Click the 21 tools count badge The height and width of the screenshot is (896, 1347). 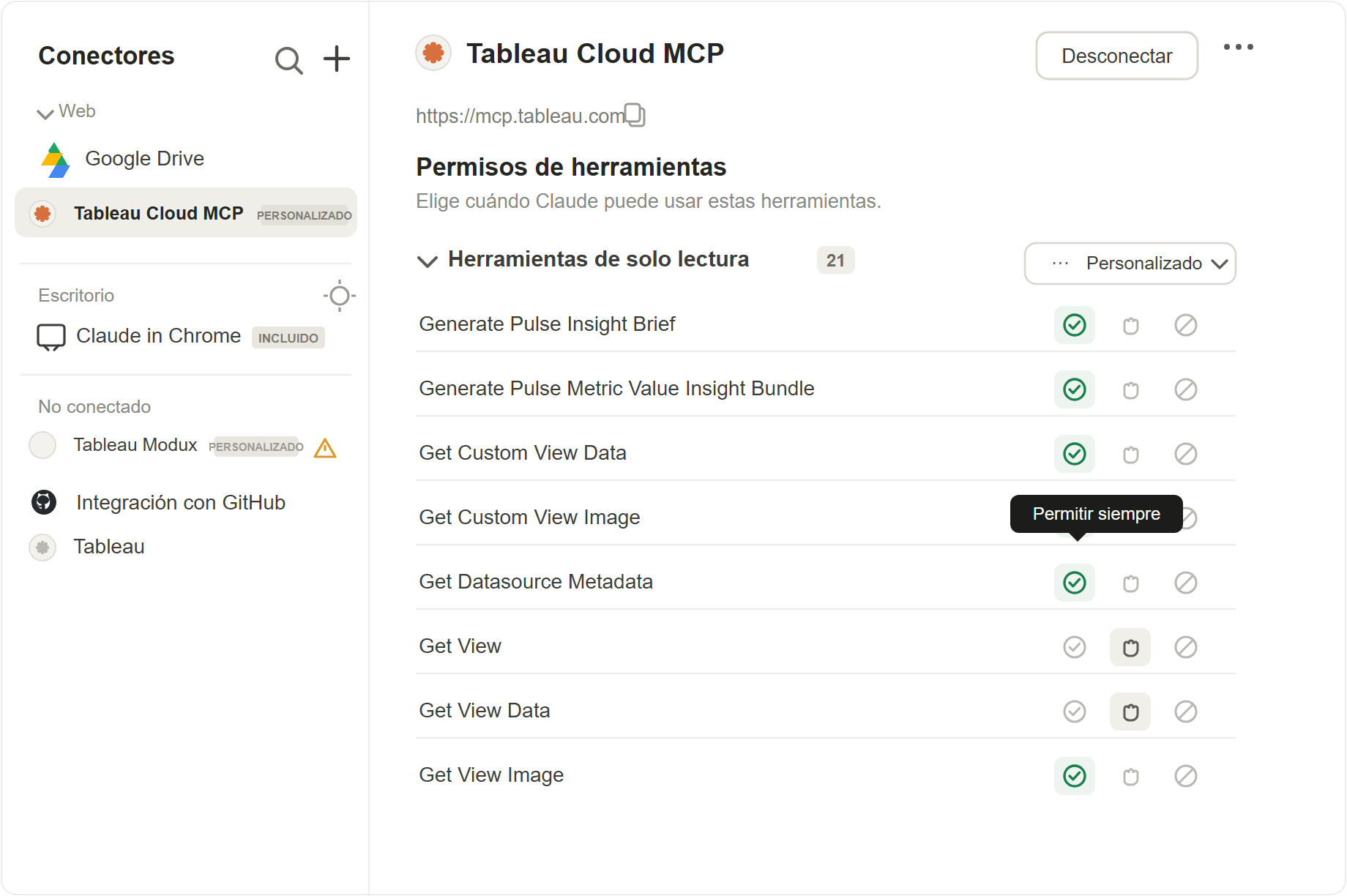pos(835,260)
